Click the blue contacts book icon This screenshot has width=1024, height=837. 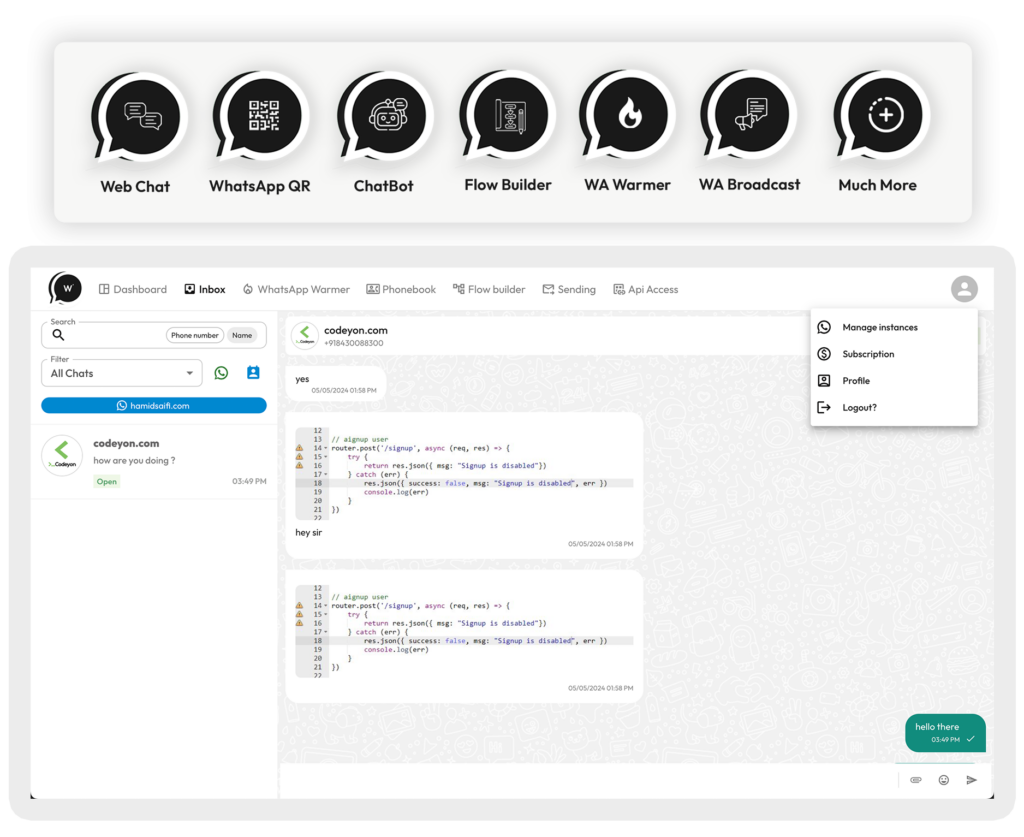(x=253, y=373)
